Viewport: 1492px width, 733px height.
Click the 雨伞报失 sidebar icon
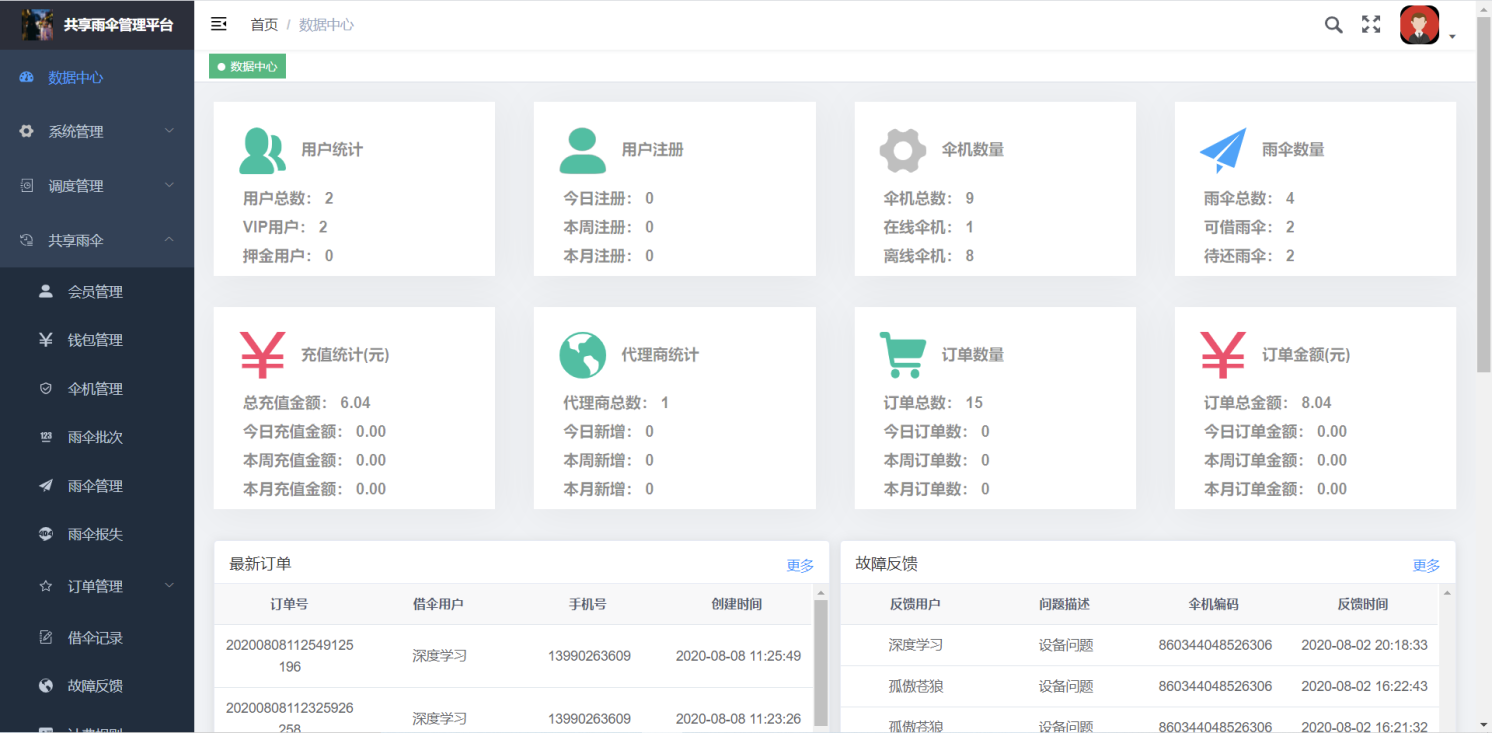tap(46, 534)
